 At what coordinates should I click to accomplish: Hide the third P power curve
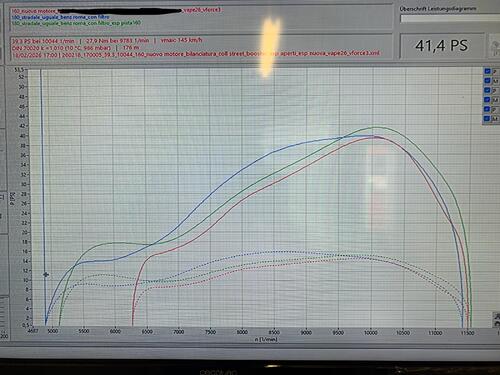point(487,109)
